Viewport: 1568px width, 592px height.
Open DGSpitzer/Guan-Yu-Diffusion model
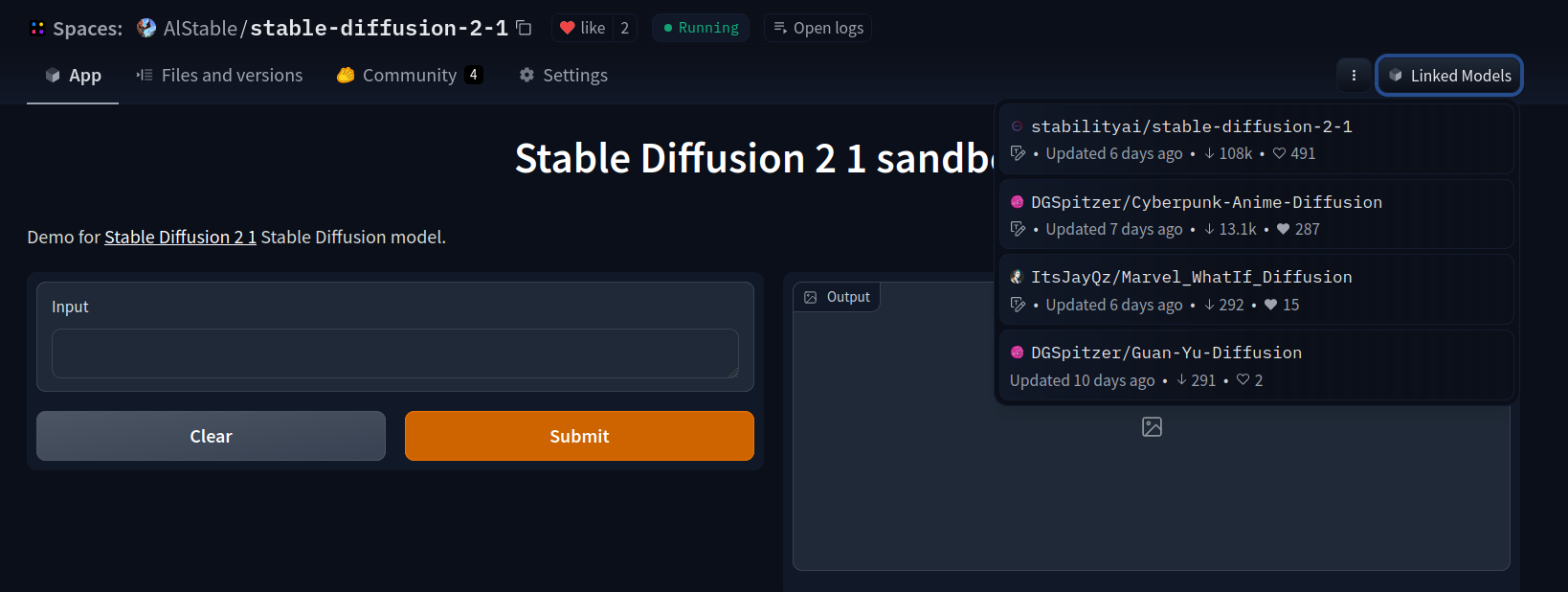[x=1166, y=353]
